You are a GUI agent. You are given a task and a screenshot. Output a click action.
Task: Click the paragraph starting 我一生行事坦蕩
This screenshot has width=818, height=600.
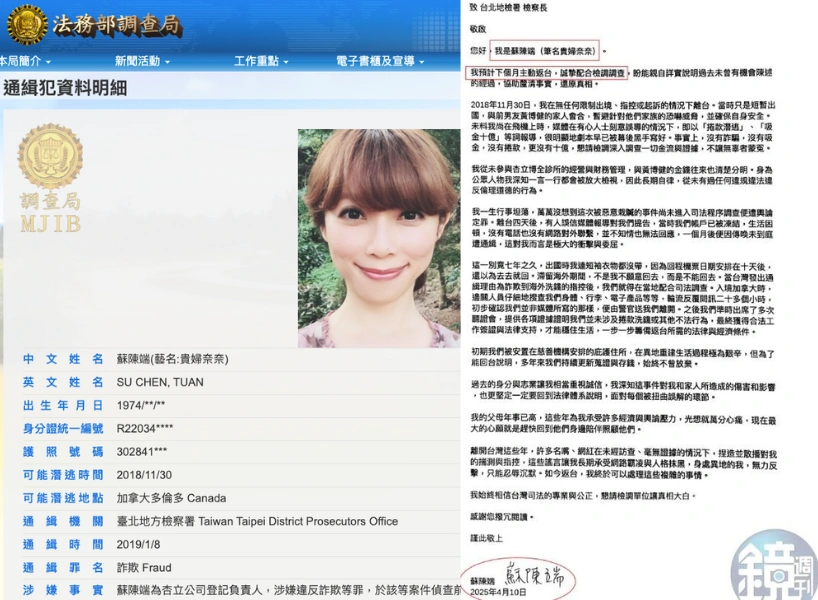[x=622, y=228]
